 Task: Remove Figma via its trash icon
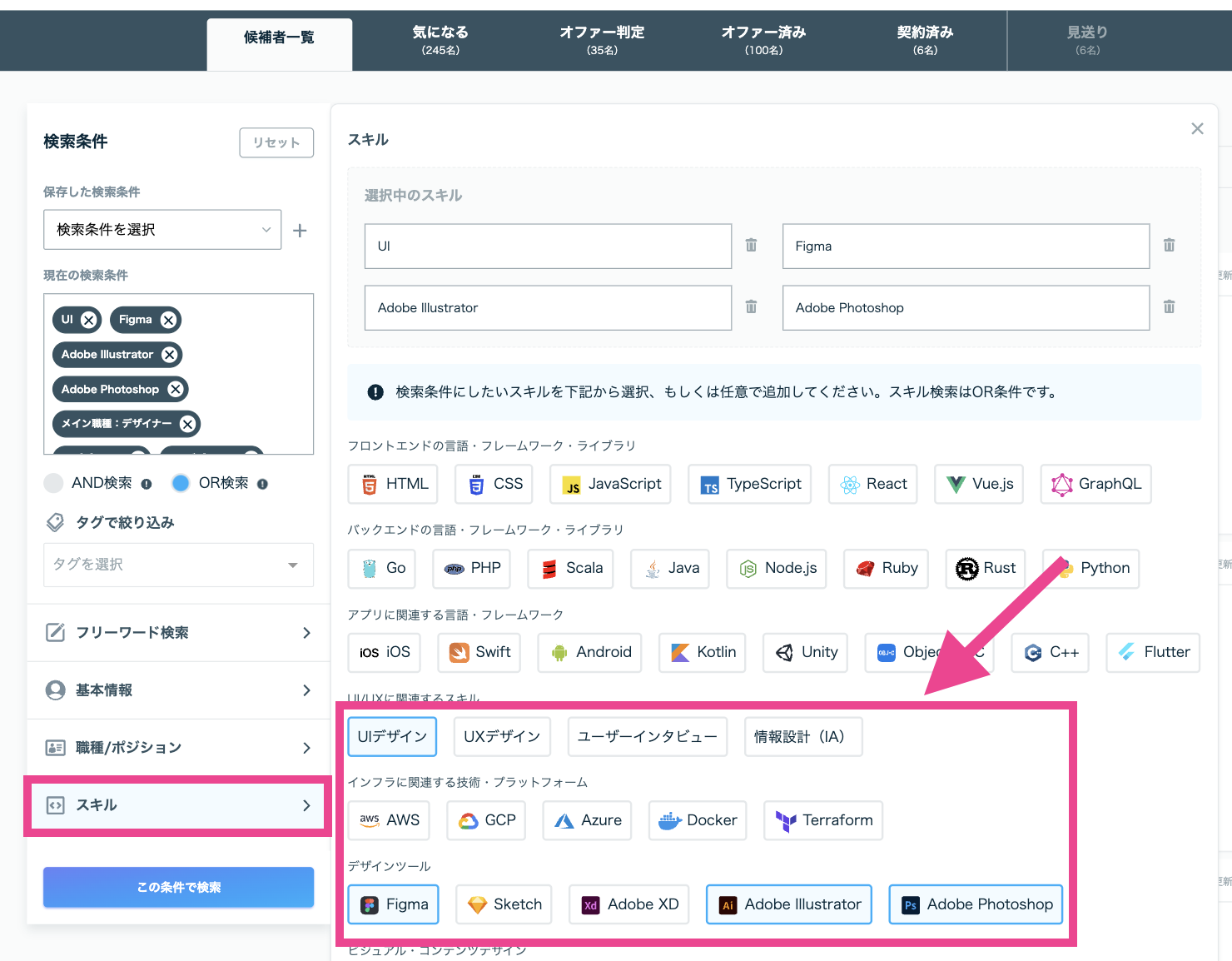click(x=1169, y=246)
